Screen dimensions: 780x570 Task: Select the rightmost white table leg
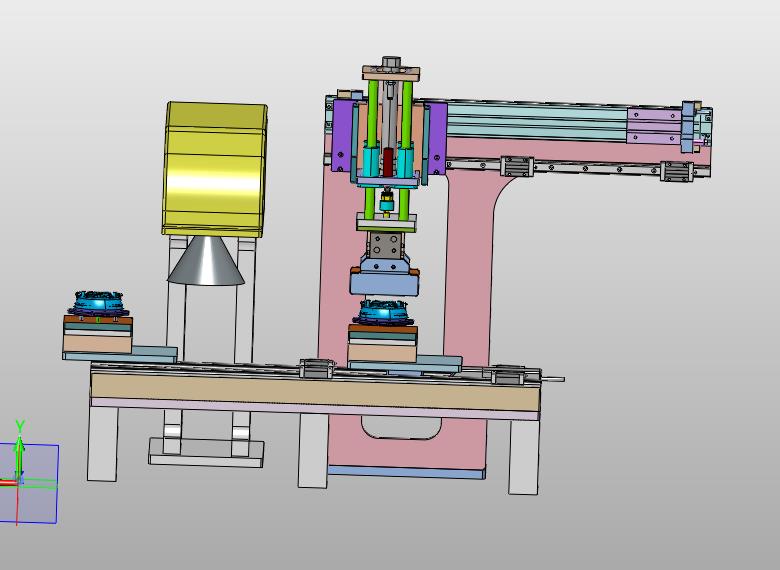(x=524, y=457)
